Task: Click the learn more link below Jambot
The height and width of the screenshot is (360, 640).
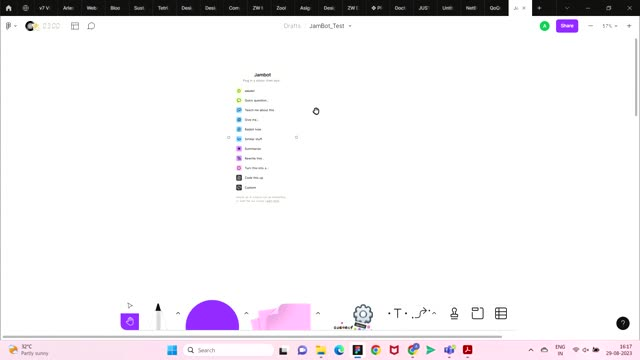Action: click(273, 201)
